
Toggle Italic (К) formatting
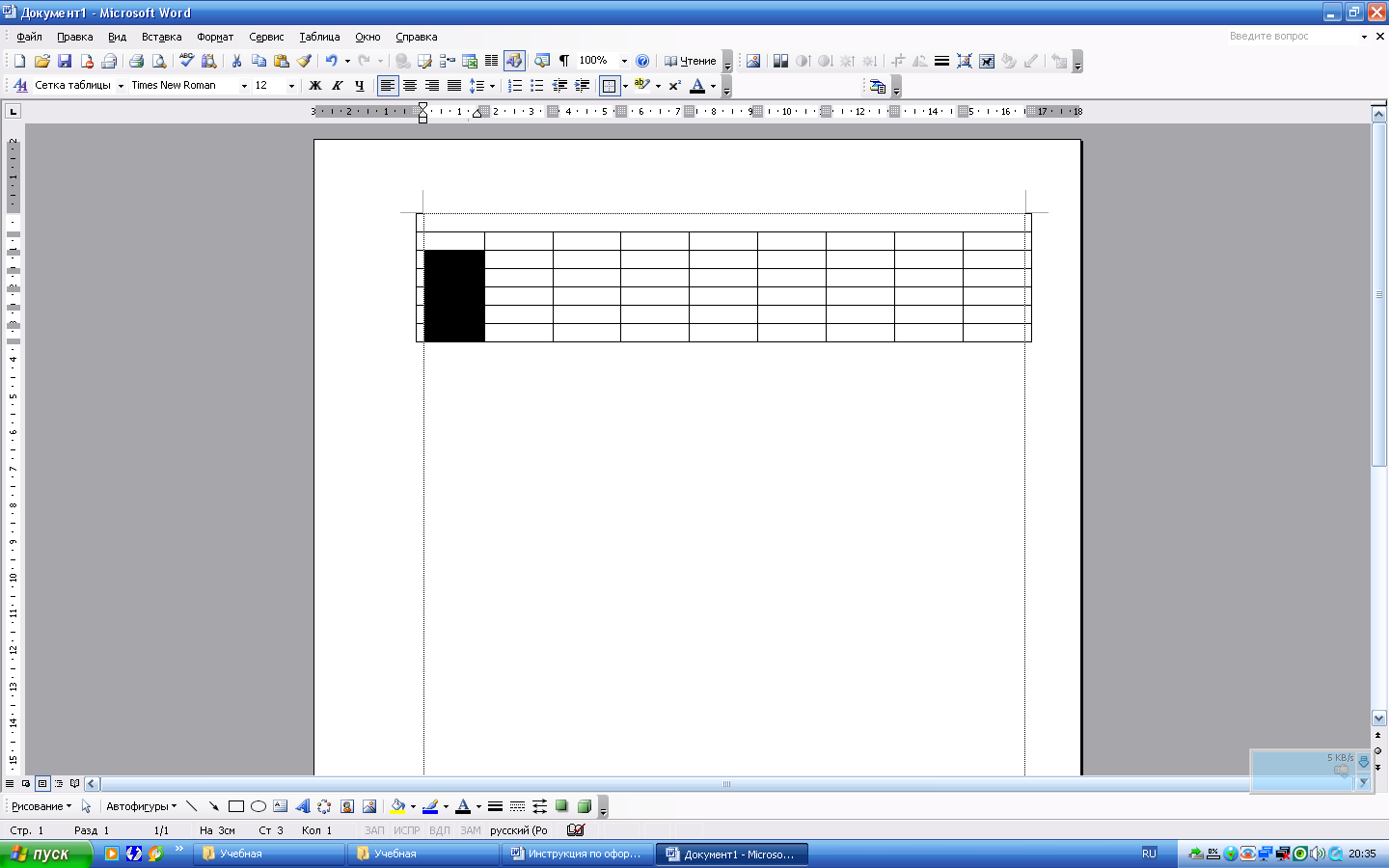coord(337,86)
